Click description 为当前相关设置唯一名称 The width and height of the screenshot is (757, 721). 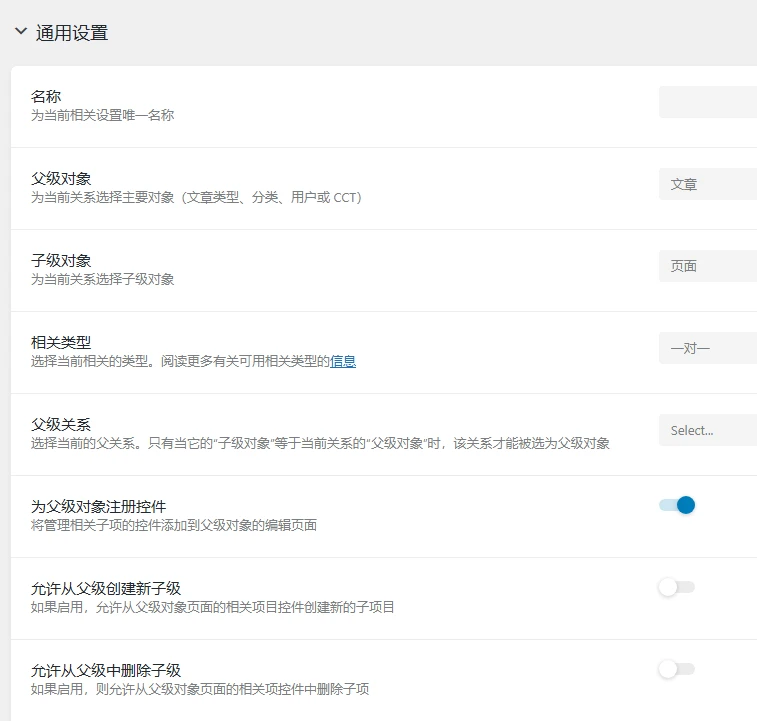pos(102,115)
